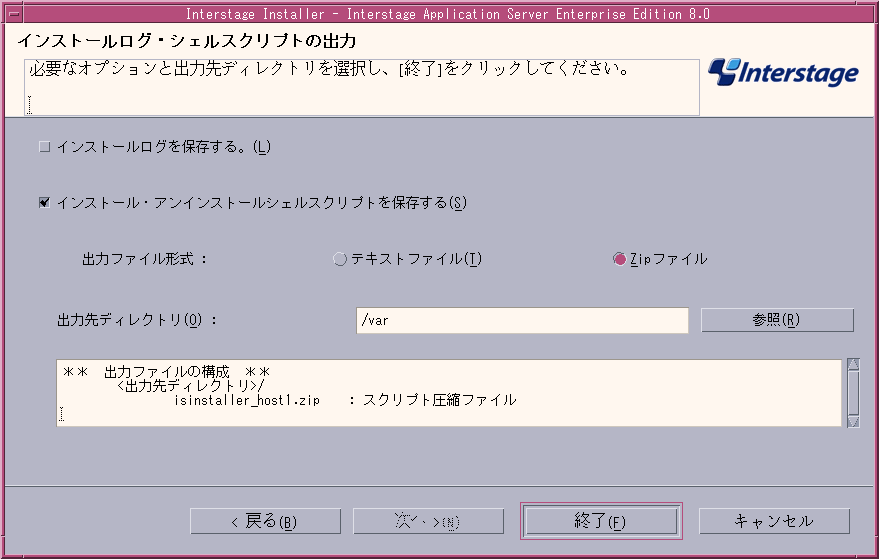Click the output file structure scrollbar down arrow

853,422
